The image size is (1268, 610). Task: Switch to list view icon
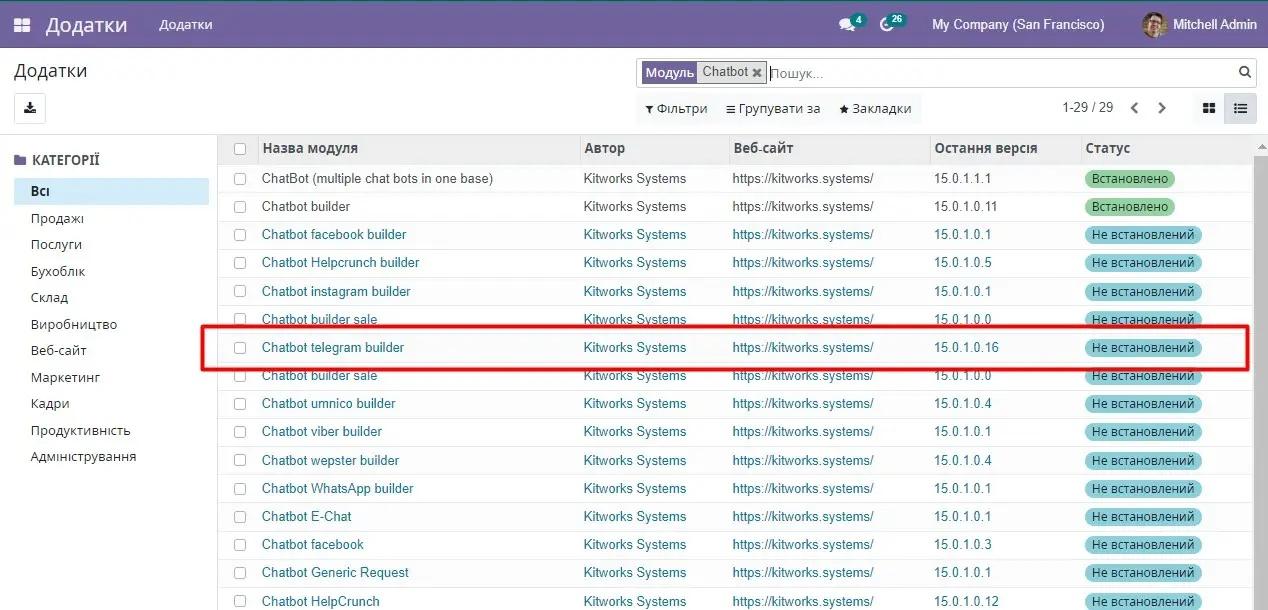coord(1240,108)
